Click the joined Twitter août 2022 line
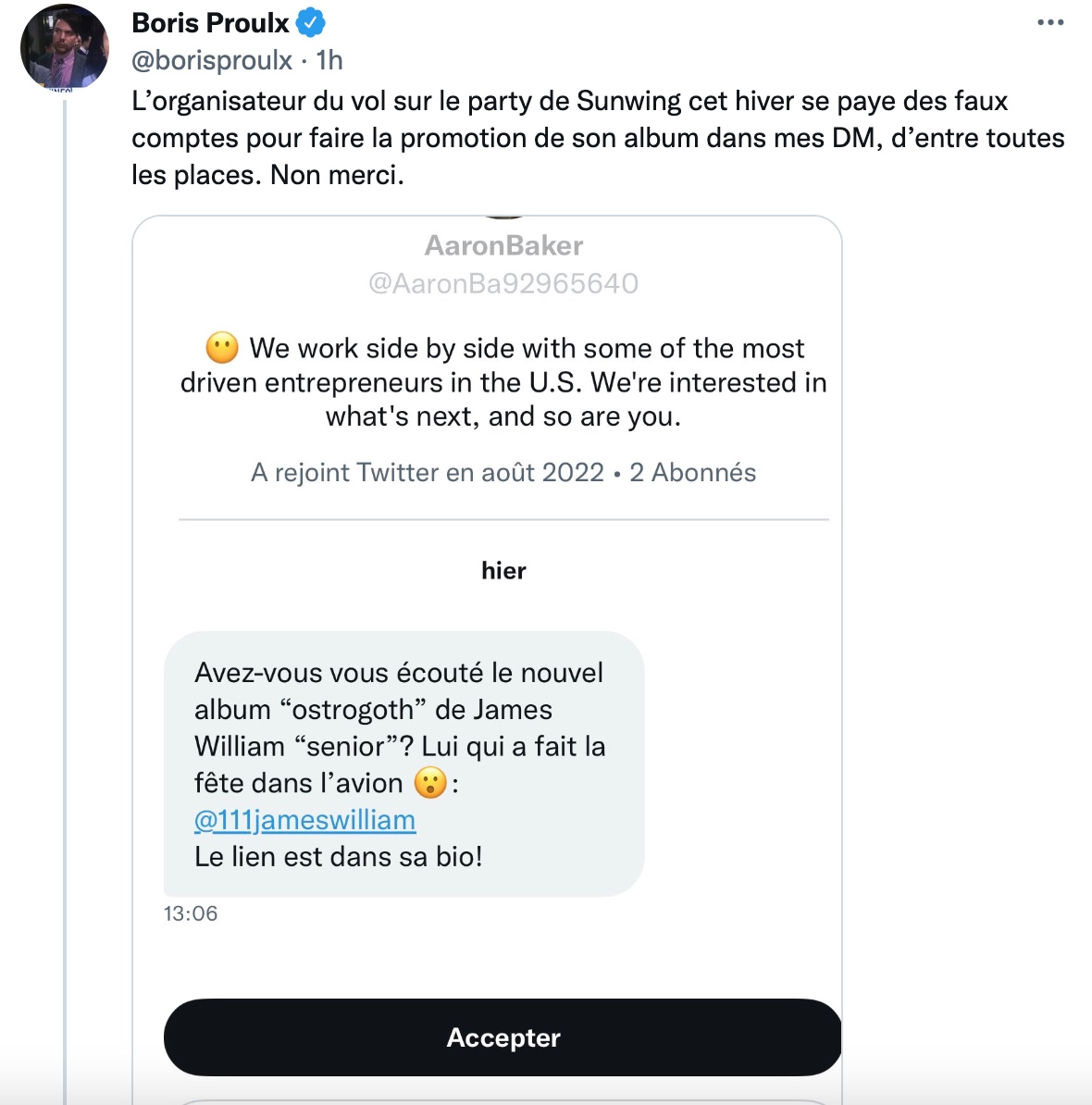This screenshot has width=1092, height=1105. [427, 472]
